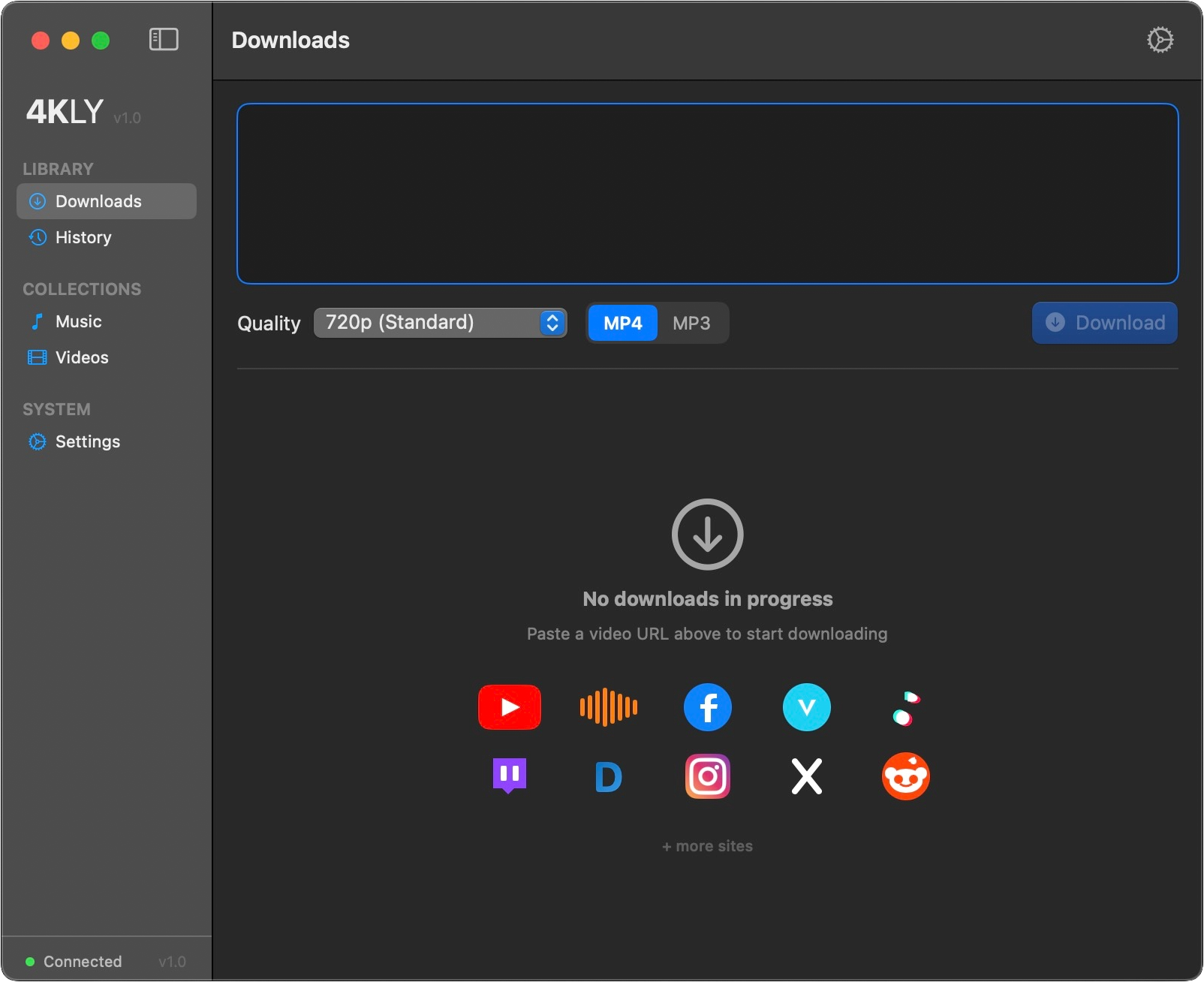Close the window with the red button
Viewport: 1204px width, 982px height.
point(41,41)
